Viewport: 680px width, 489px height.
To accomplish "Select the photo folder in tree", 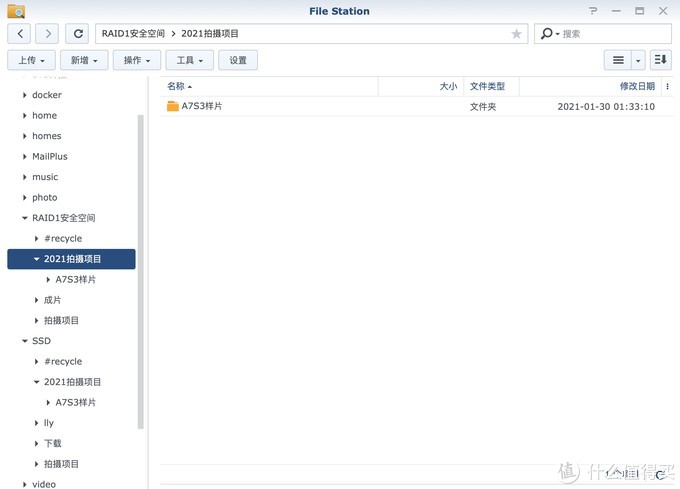I will click(x=45, y=198).
